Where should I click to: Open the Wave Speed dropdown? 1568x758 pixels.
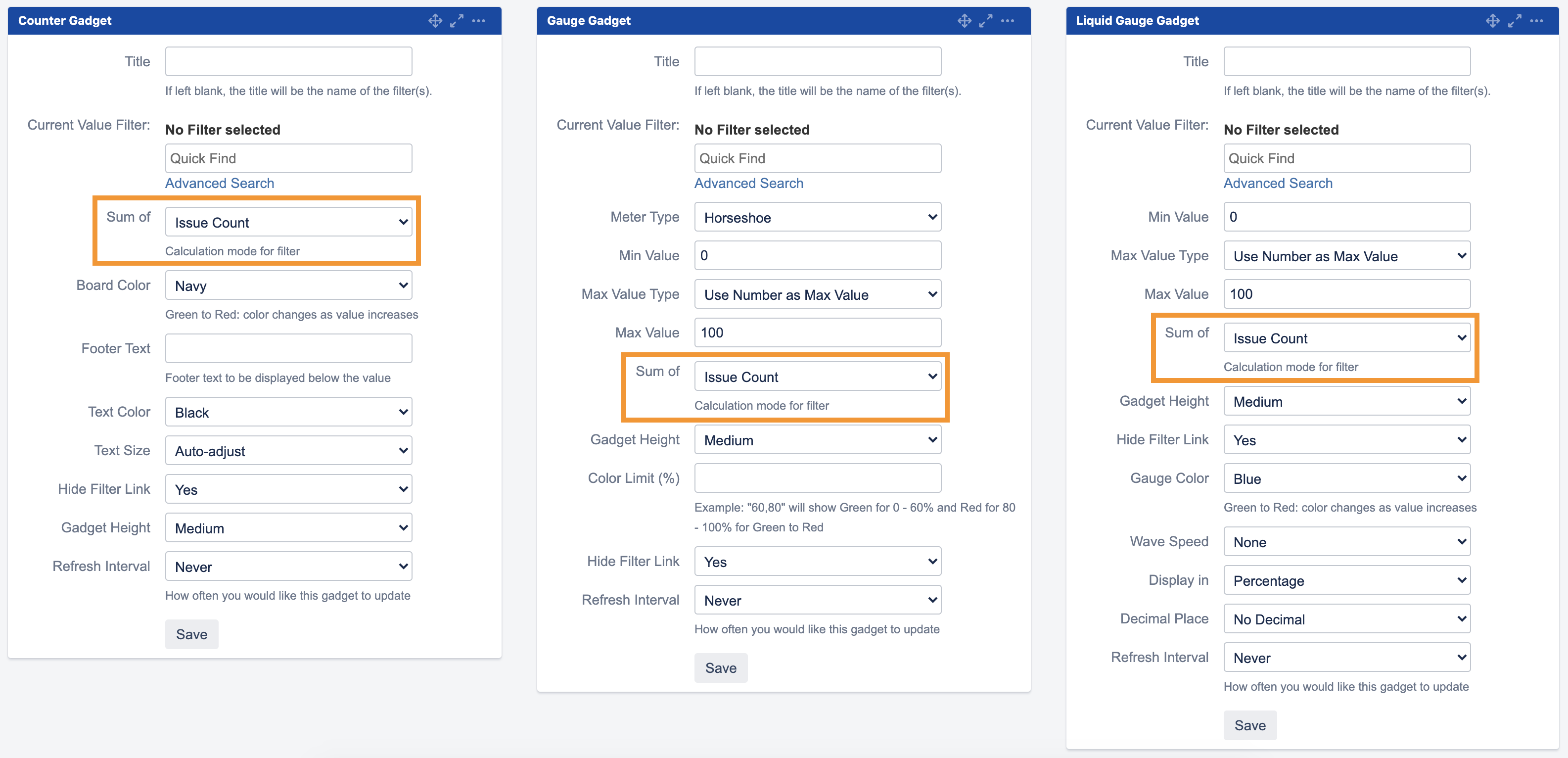point(1346,542)
